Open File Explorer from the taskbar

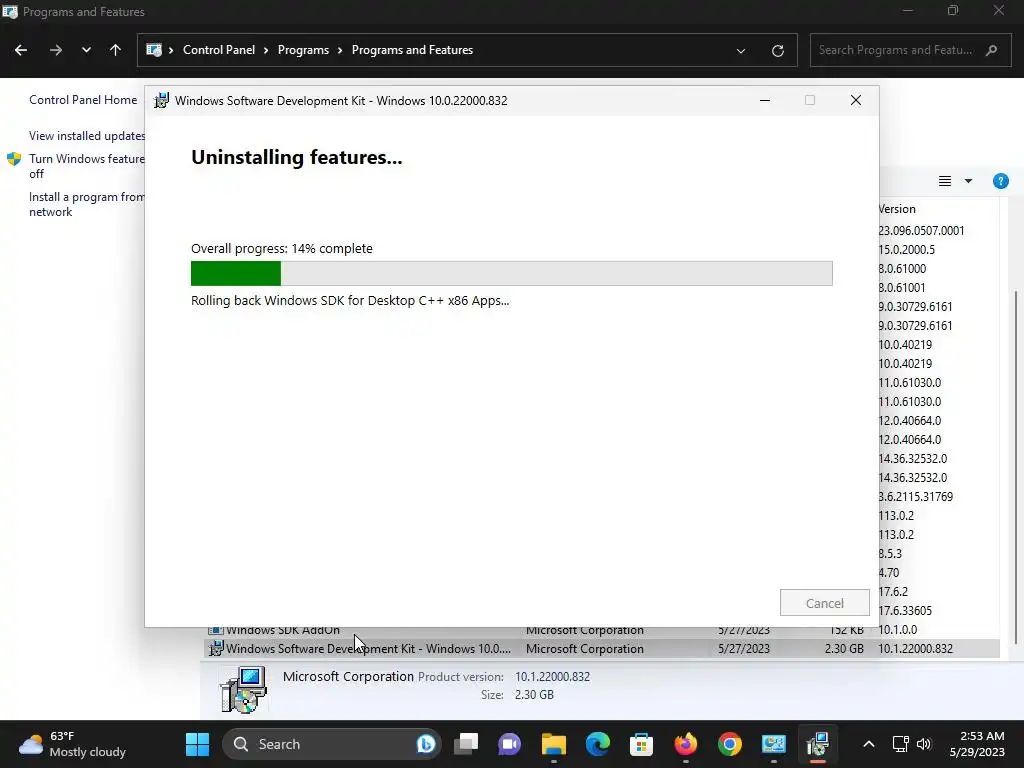tap(554, 744)
